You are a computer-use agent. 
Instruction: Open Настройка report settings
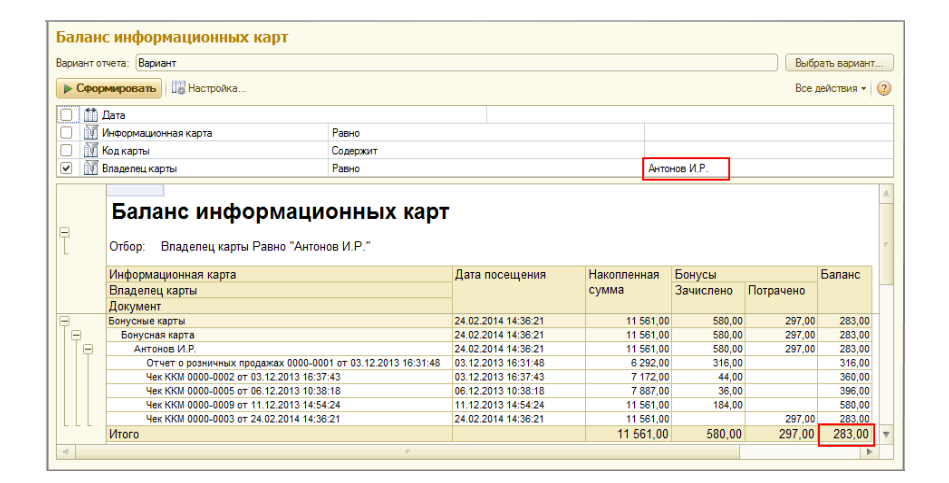click(208, 89)
